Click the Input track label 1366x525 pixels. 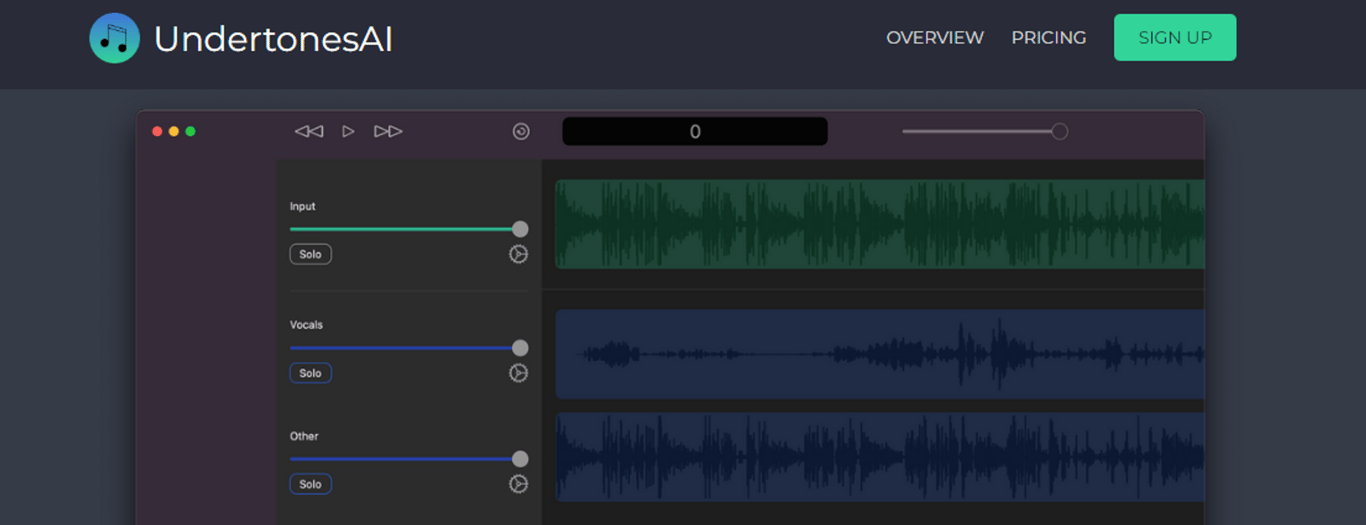coord(303,206)
